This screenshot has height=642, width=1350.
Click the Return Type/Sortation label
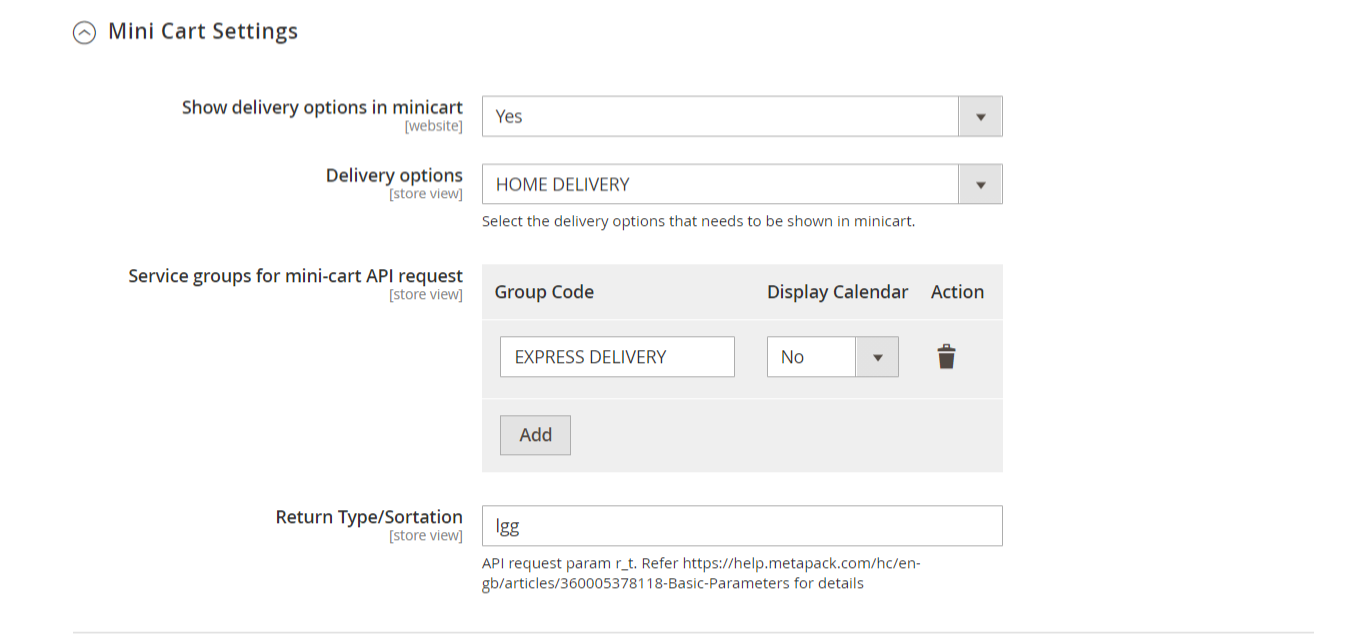pos(369,517)
